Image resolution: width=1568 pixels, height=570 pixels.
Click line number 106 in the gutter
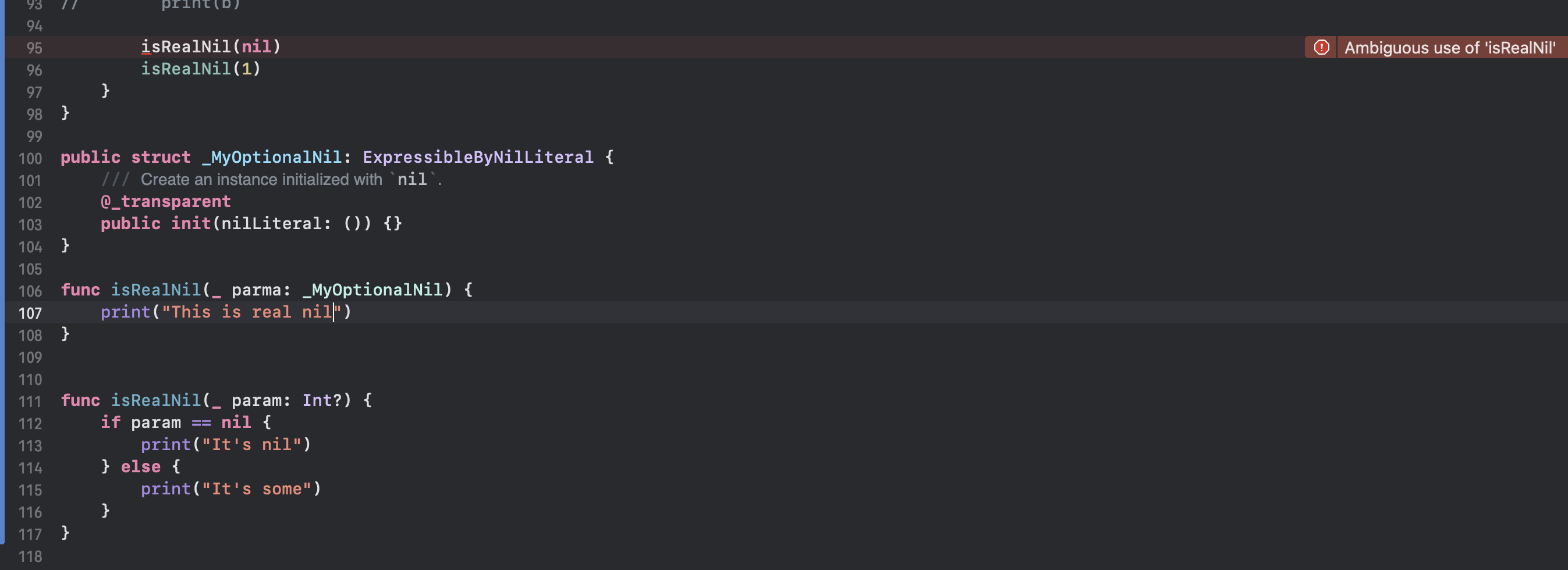point(30,291)
